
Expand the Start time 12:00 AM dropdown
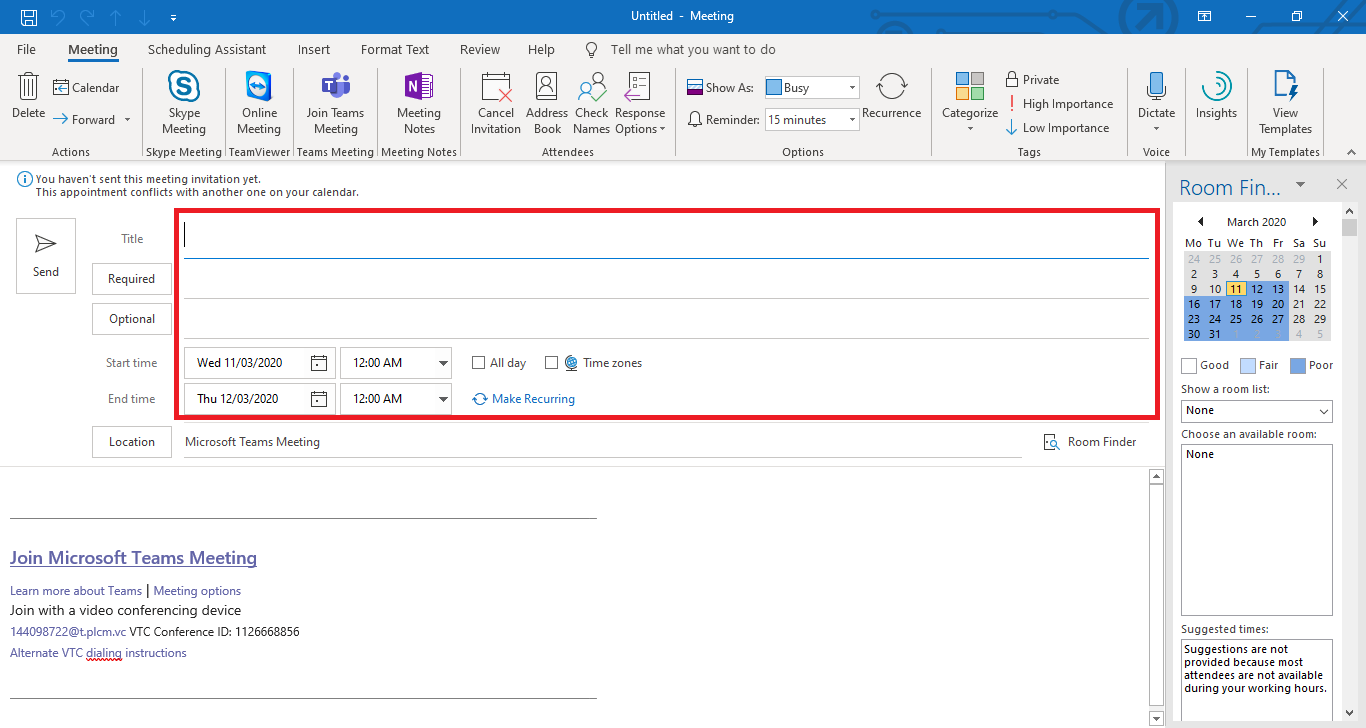click(x=443, y=363)
